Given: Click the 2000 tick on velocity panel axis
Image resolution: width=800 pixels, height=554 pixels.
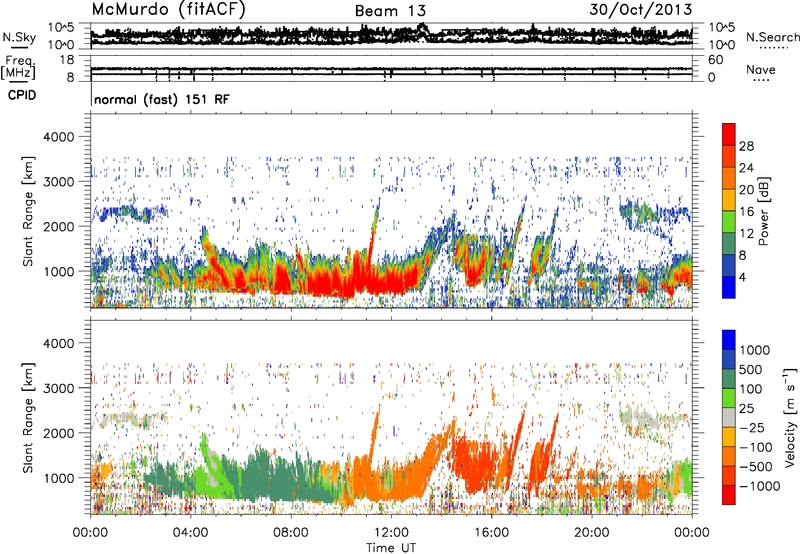Looking at the screenshot, I should pos(59,433).
